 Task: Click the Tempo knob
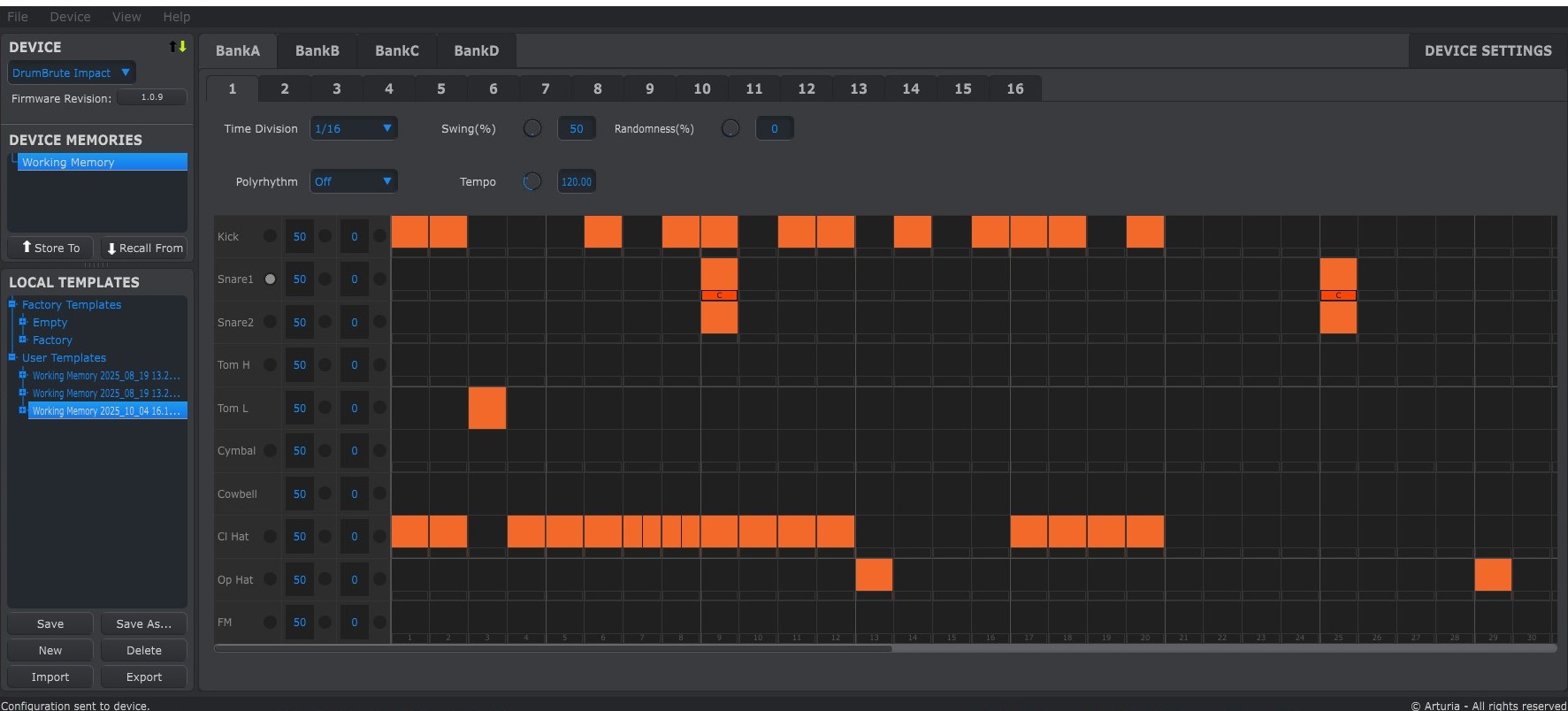532,182
